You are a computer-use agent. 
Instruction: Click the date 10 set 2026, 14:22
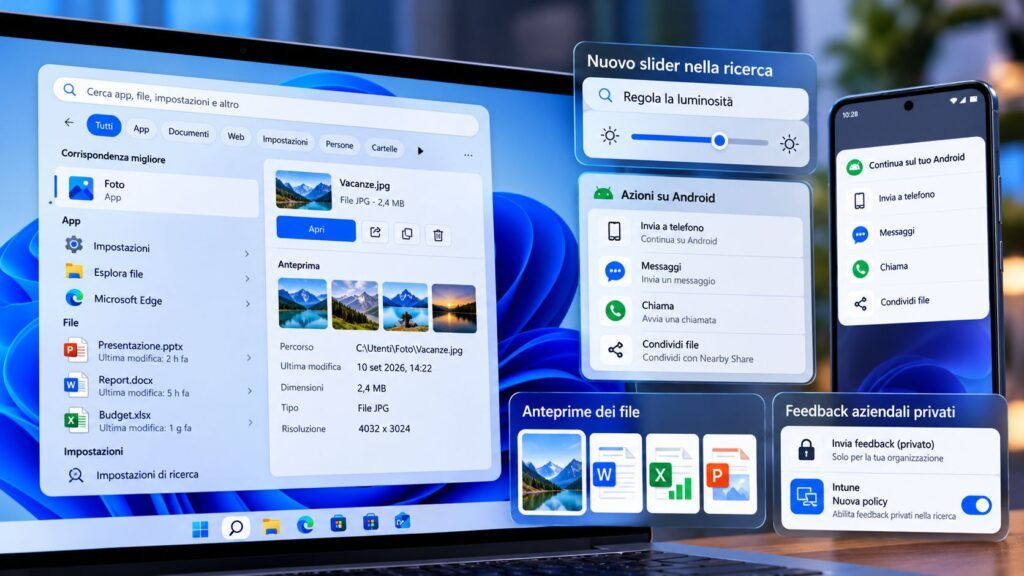[x=394, y=368]
